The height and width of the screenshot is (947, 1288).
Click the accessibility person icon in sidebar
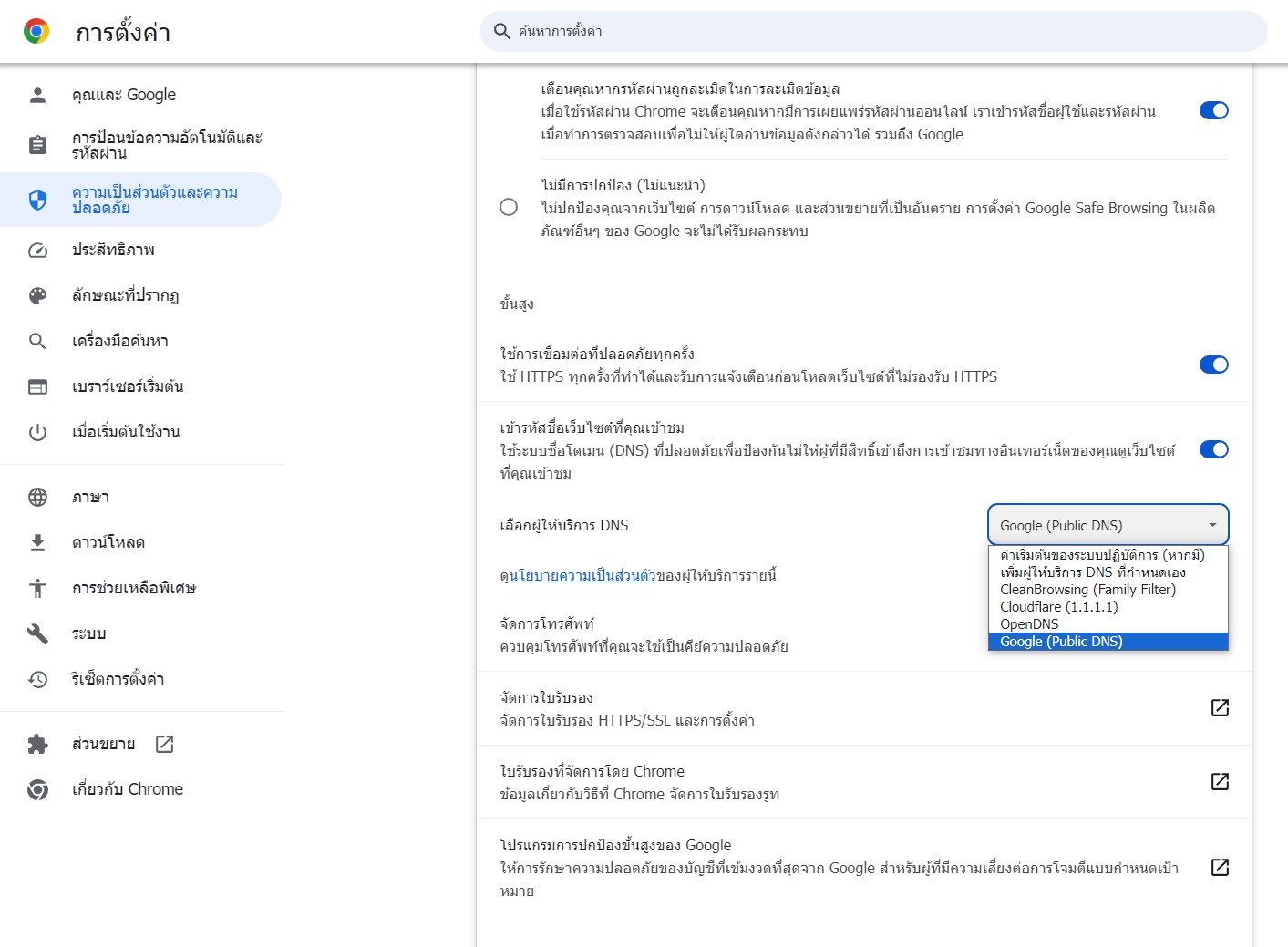click(36, 588)
